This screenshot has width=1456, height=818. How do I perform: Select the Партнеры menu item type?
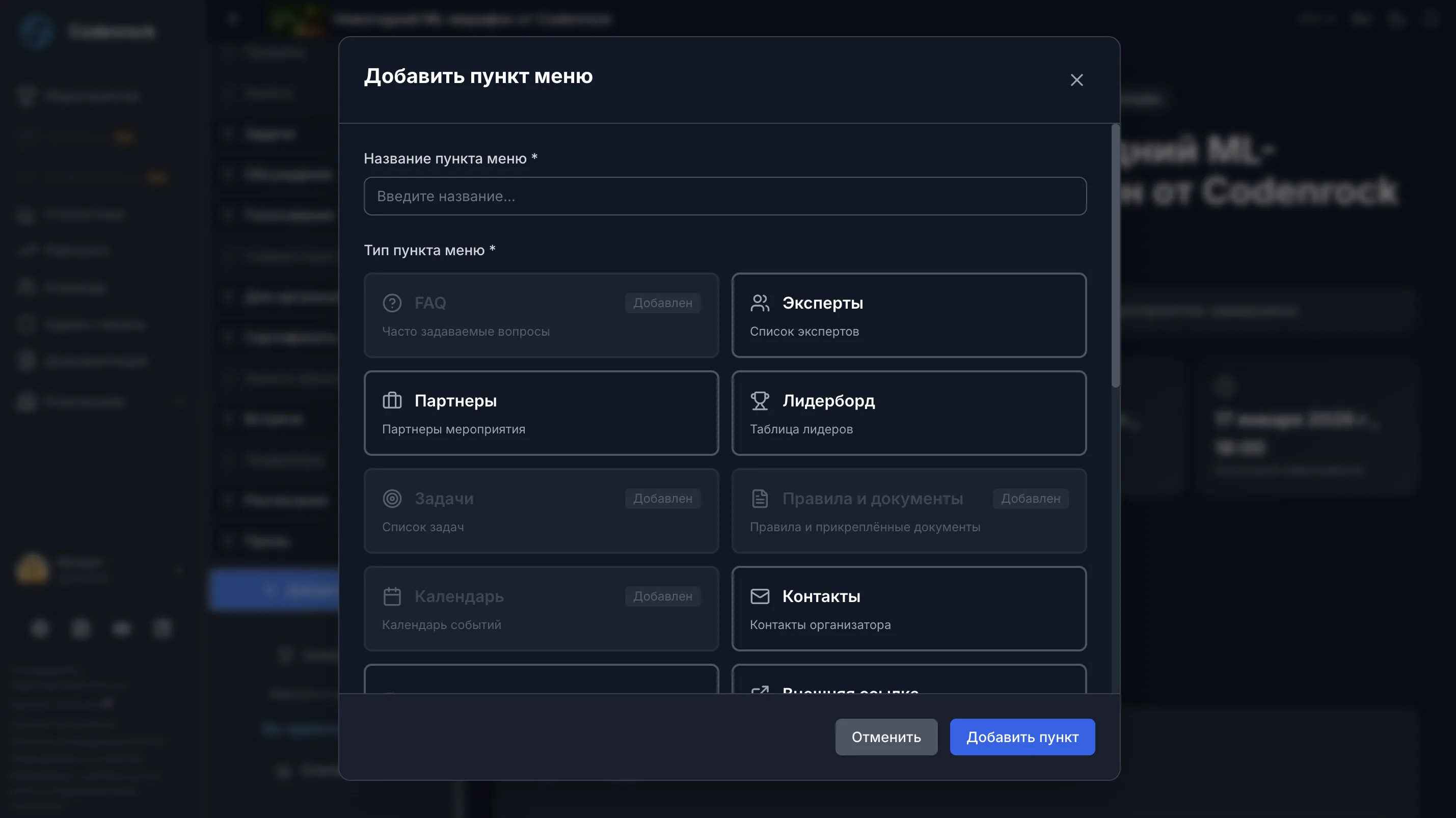point(541,413)
